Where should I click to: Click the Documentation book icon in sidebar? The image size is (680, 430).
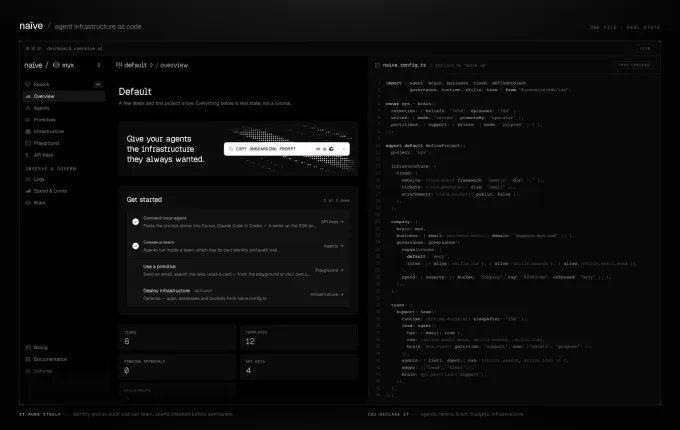[28, 359]
